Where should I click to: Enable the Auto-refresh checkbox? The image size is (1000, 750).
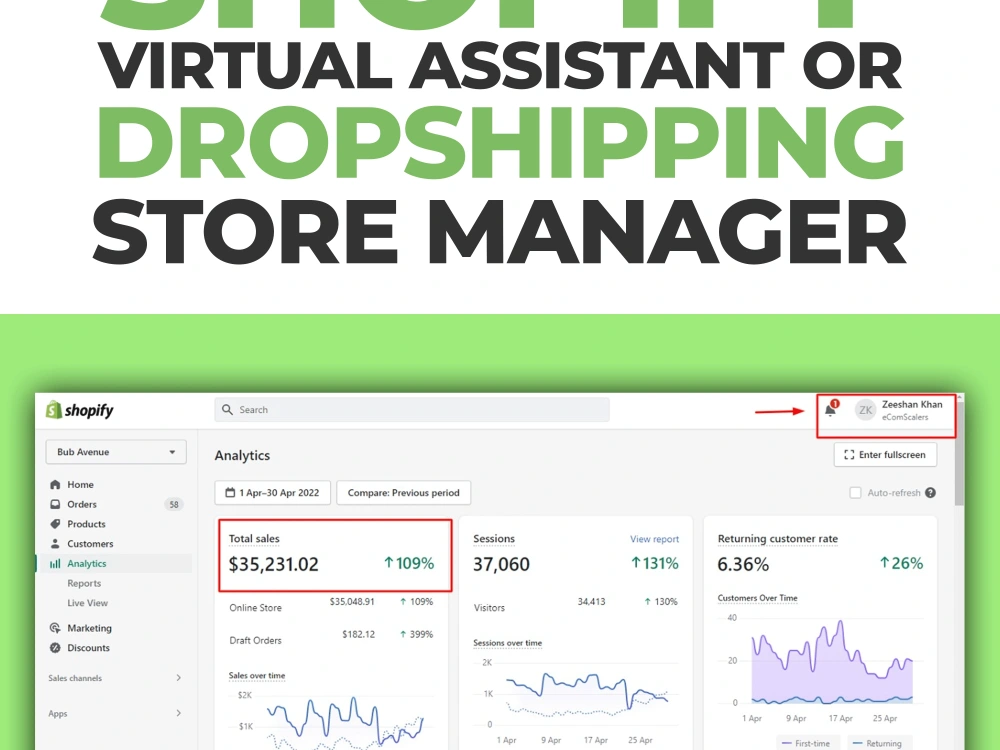tap(856, 493)
